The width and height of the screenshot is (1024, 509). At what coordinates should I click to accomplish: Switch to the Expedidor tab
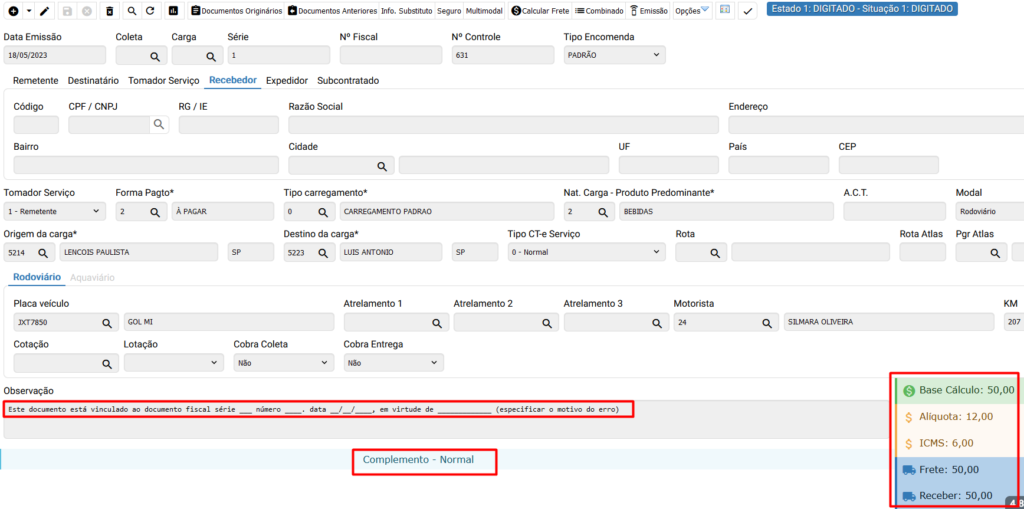[286, 80]
